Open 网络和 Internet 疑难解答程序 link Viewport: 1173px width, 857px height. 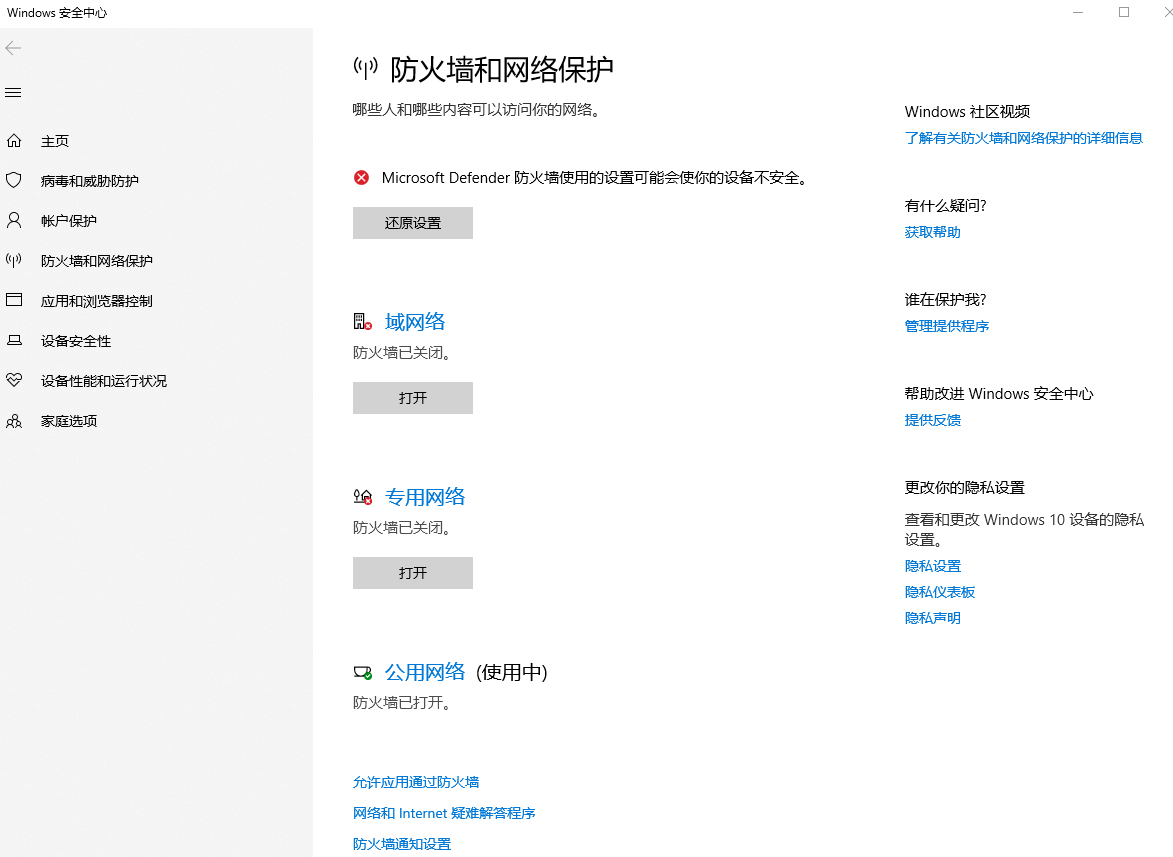point(444,813)
